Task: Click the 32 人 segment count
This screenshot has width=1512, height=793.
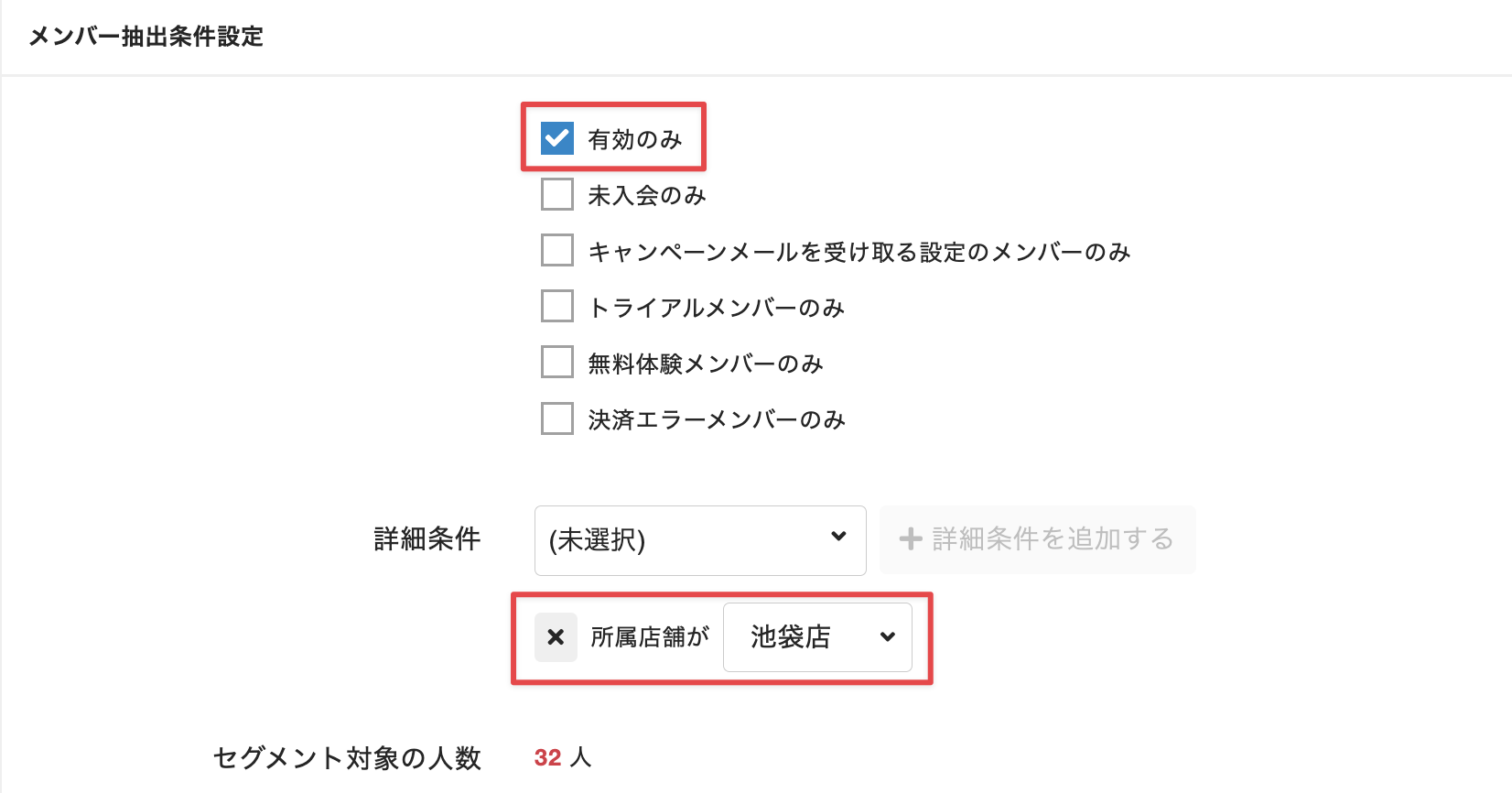Action: click(562, 758)
